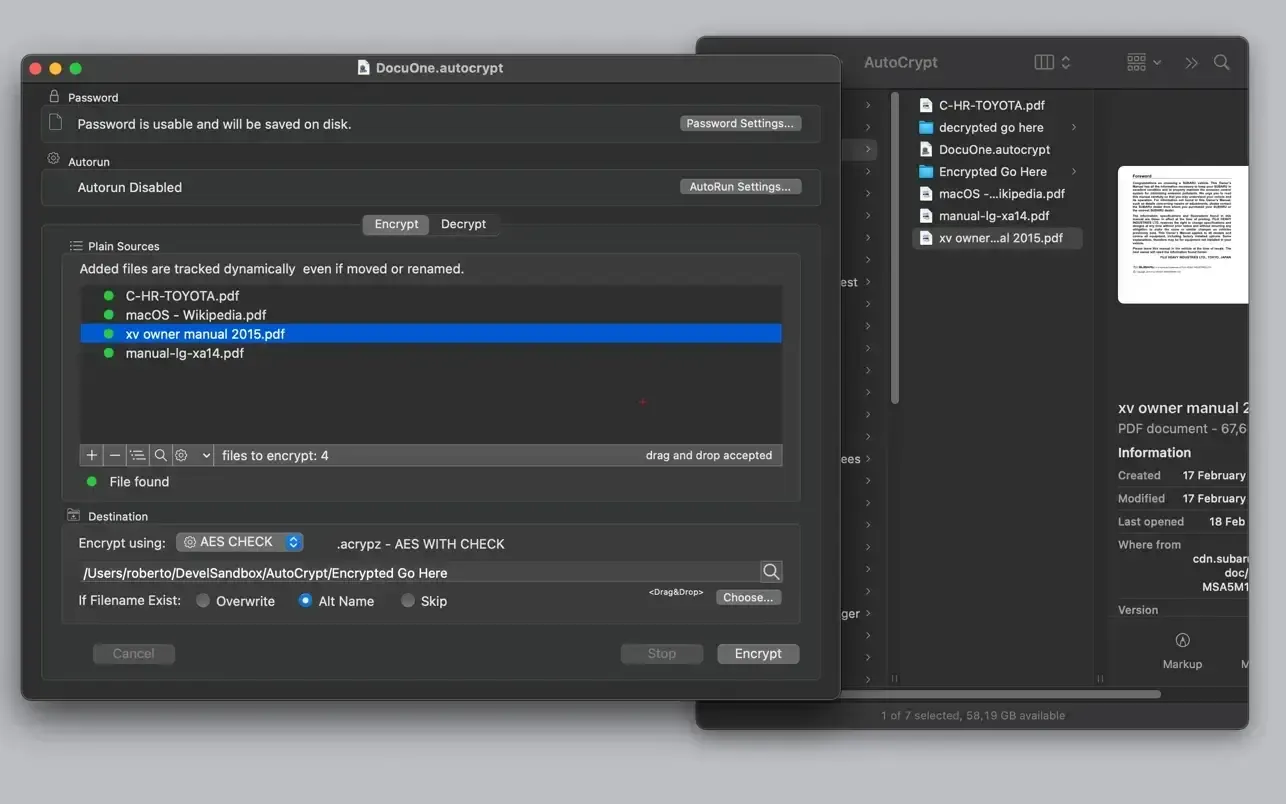The height and width of the screenshot is (804, 1286).
Task: Select the Alt Name option
Action: point(304,601)
